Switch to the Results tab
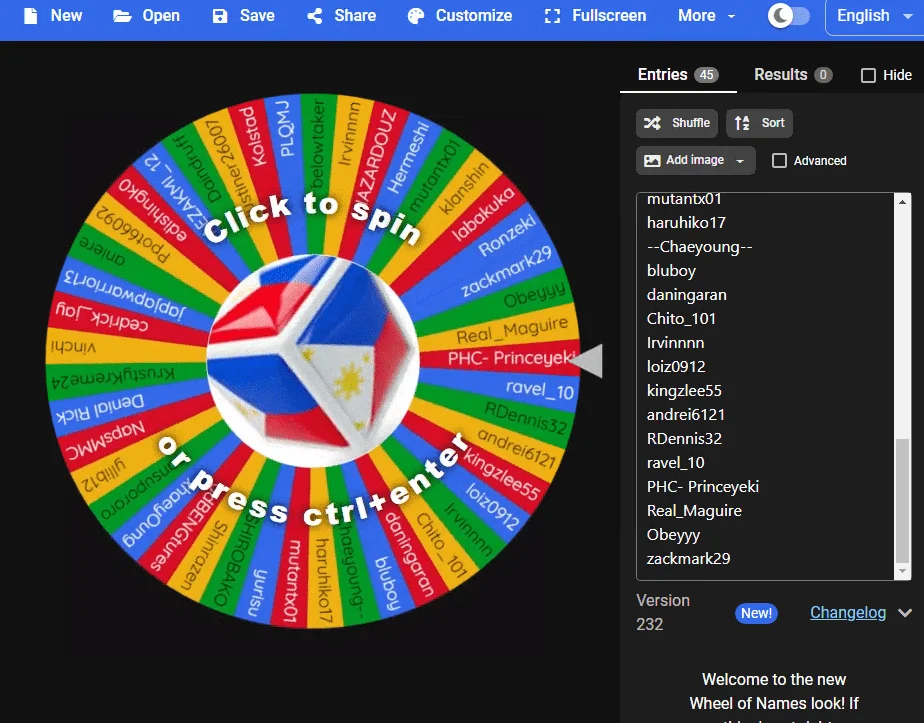 (793, 75)
